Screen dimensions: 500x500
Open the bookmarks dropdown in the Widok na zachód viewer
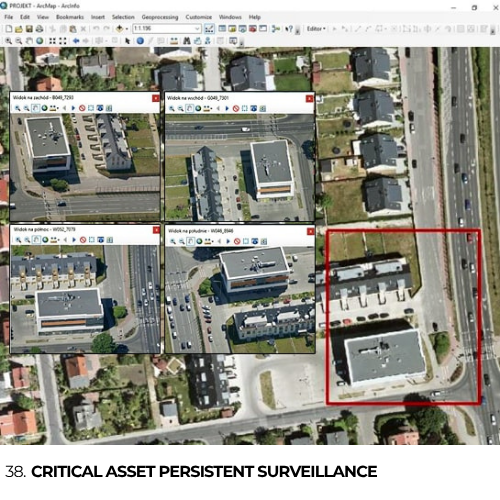[x=54, y=108]
